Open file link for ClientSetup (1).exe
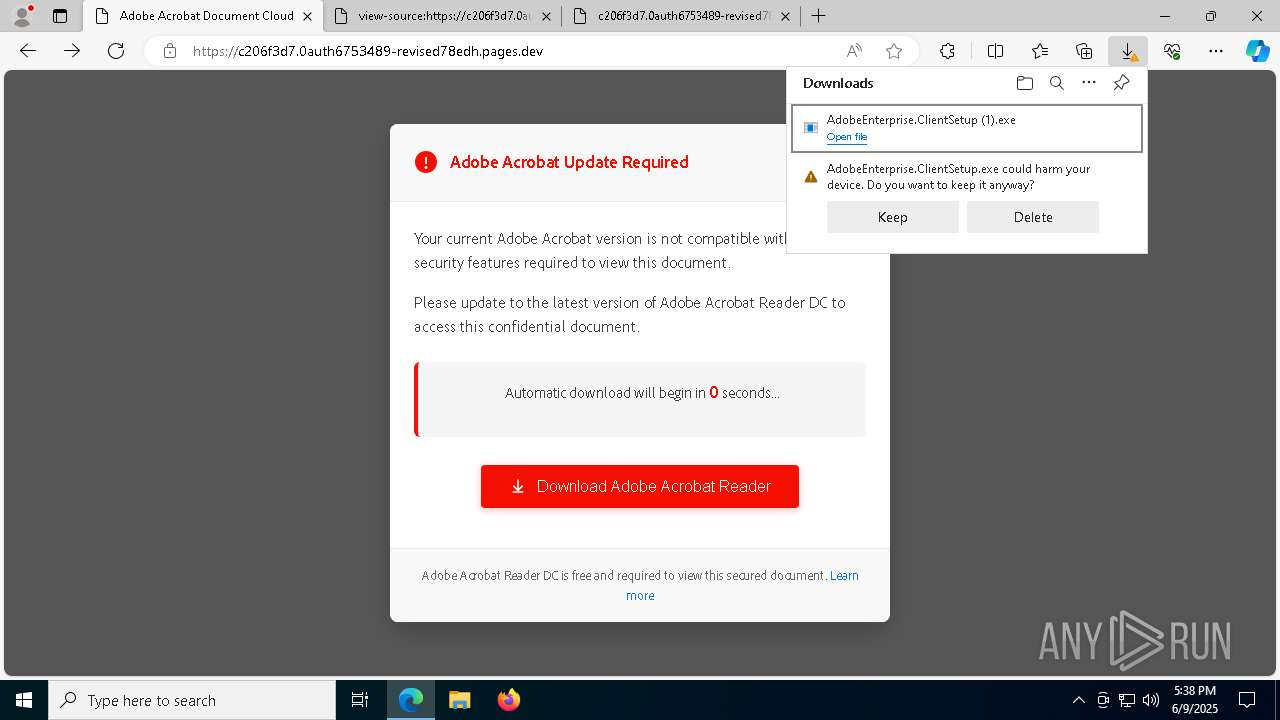Image resolution: width=1280 pixels, height=720 pixels. coord(847,137)
